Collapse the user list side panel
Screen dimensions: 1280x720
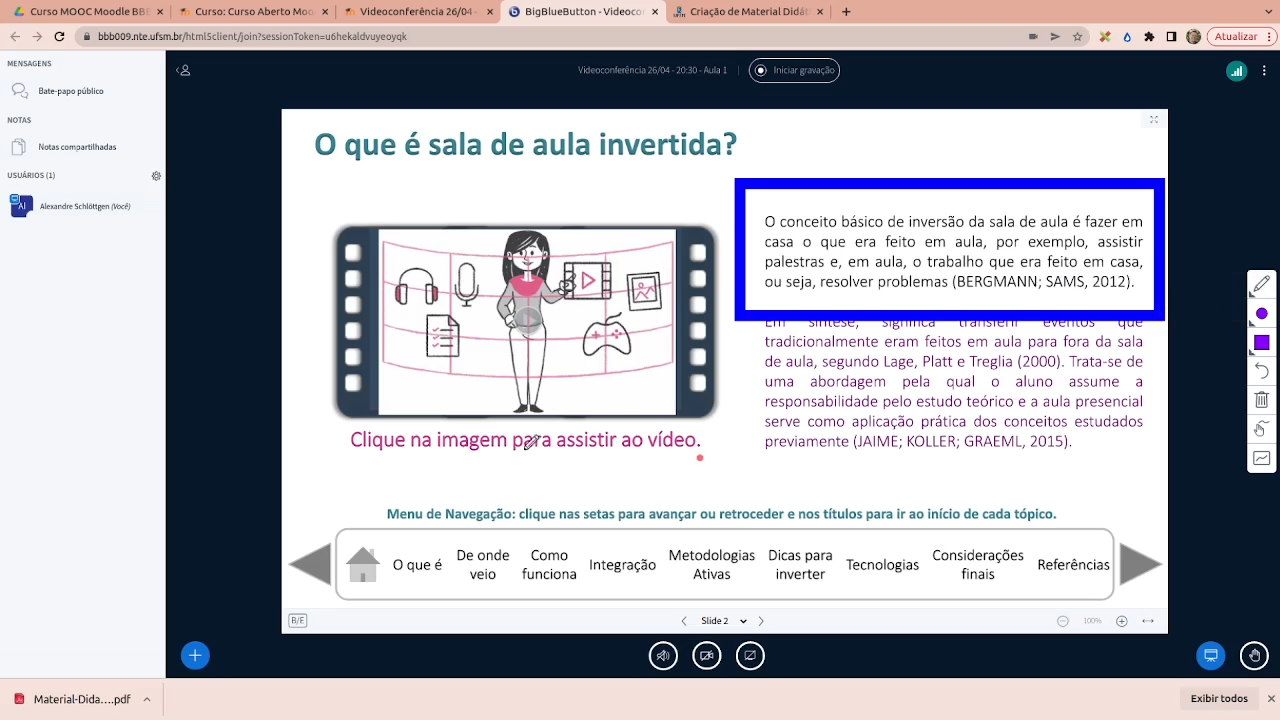tap(183, 71)
